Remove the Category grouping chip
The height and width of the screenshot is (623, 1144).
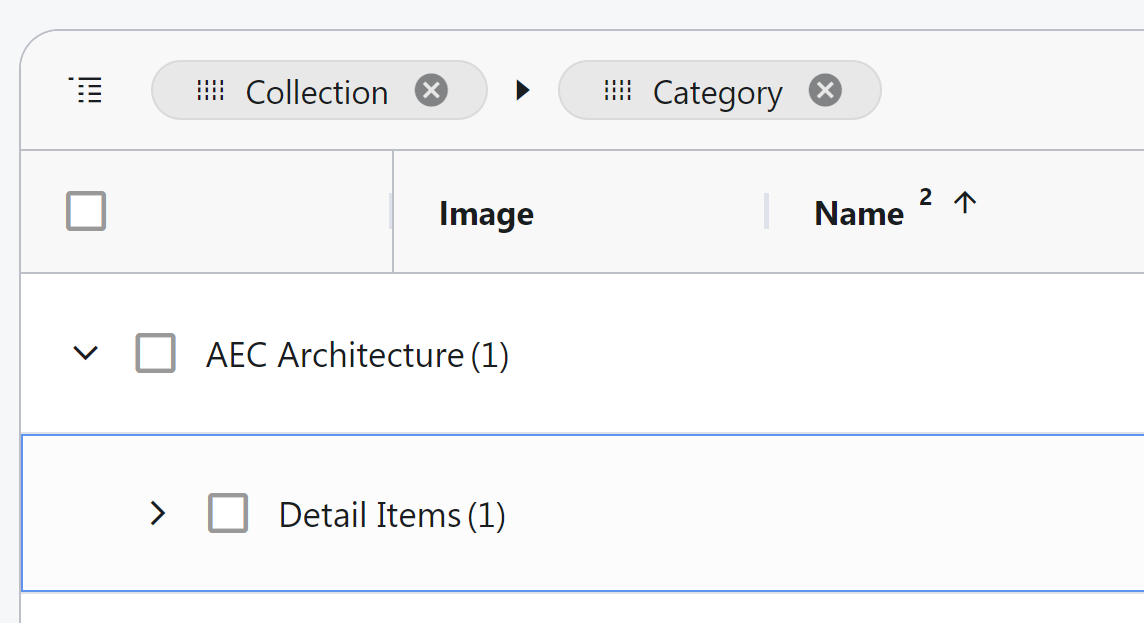pyautogui.click(x=825, y=91)
